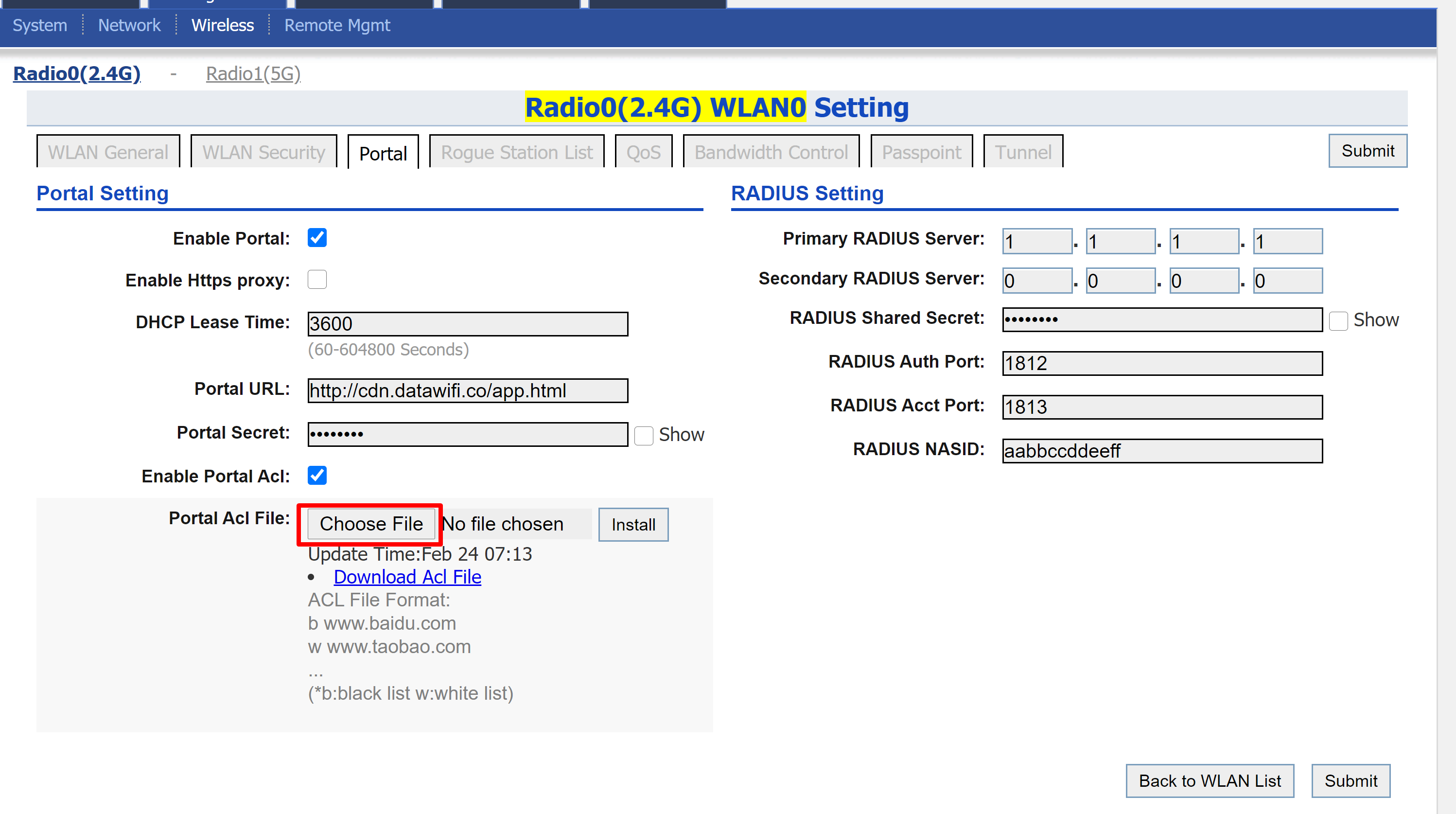Screen dimensions: 1456x814
Task: Select the QoS tab
Action: coord(643,152)
